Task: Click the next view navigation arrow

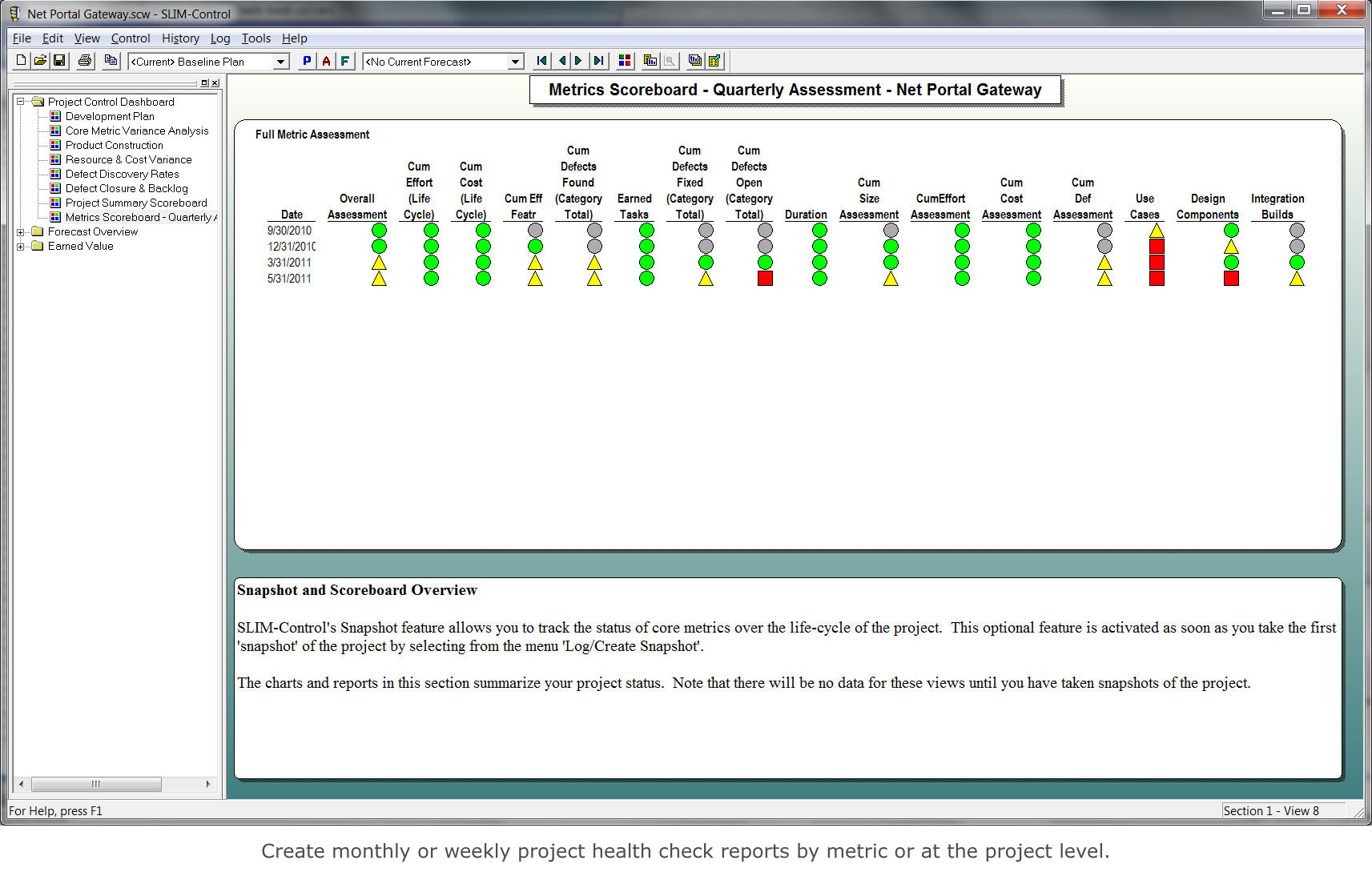Action: (579, 60)
